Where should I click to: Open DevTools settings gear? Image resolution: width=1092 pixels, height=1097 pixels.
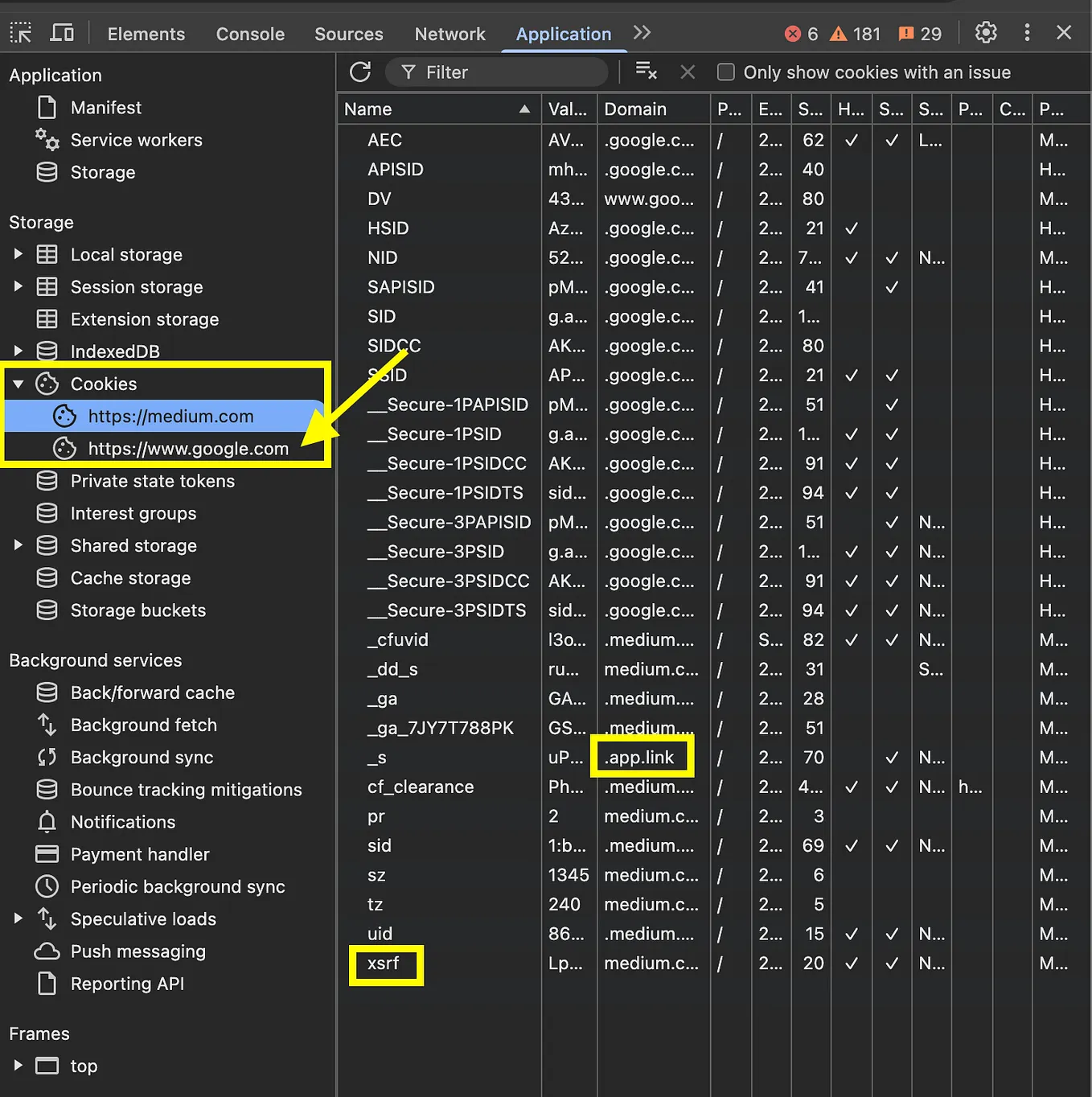[x=985, y=33]
